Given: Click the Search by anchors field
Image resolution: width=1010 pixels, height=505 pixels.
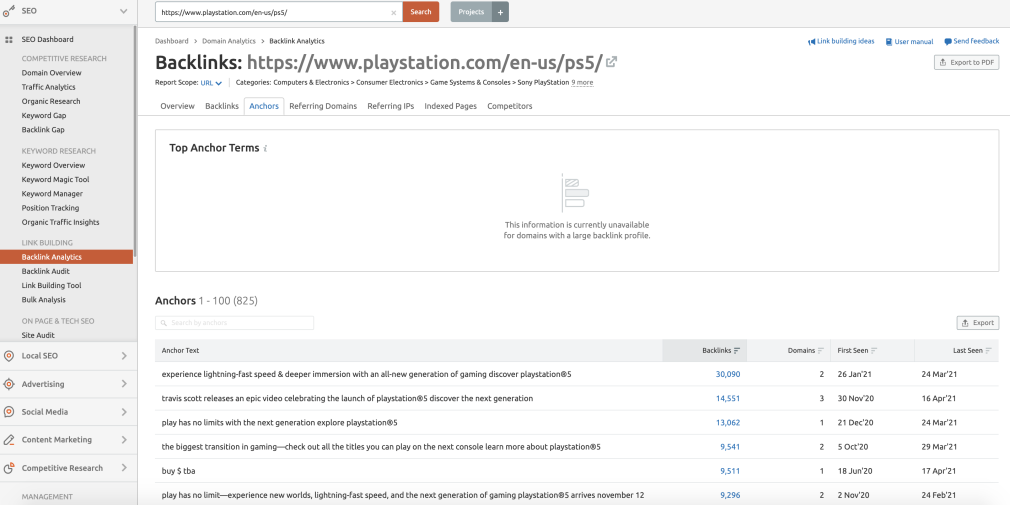Looking at the screenshot, I should [x=234, y=323].
